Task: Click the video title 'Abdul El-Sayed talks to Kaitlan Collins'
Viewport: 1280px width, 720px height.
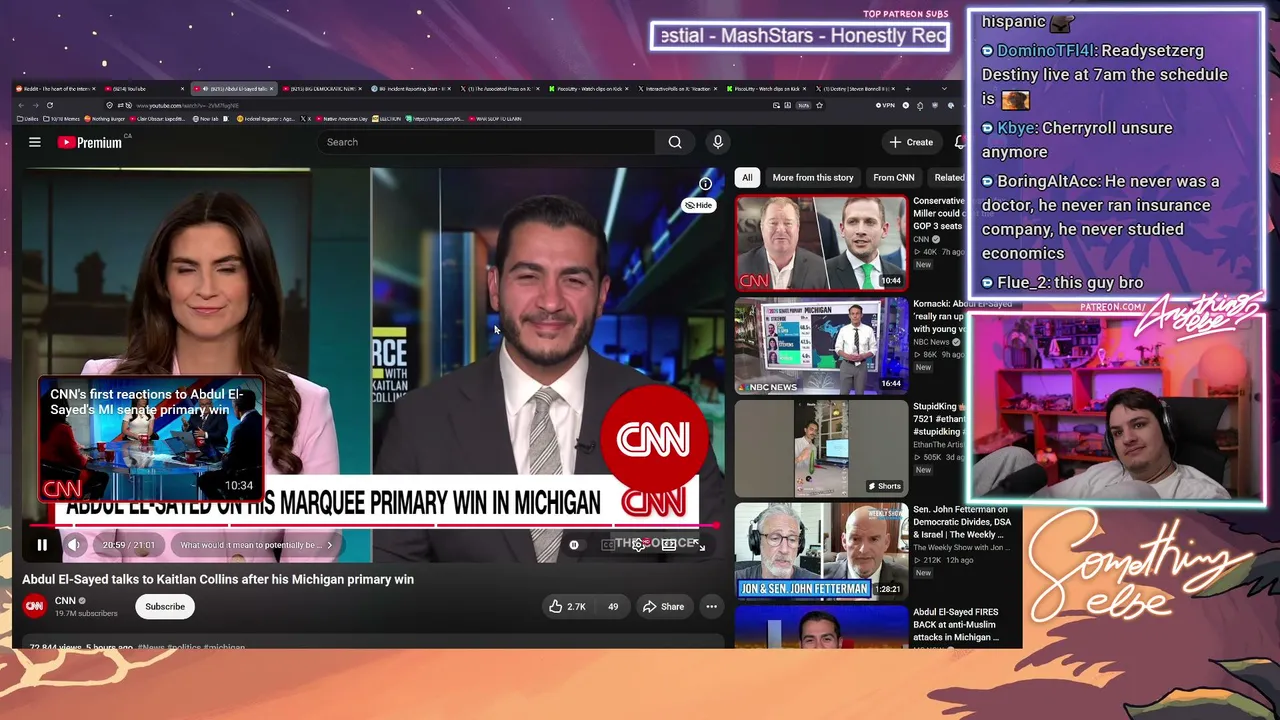Action: tap(218, 579)
